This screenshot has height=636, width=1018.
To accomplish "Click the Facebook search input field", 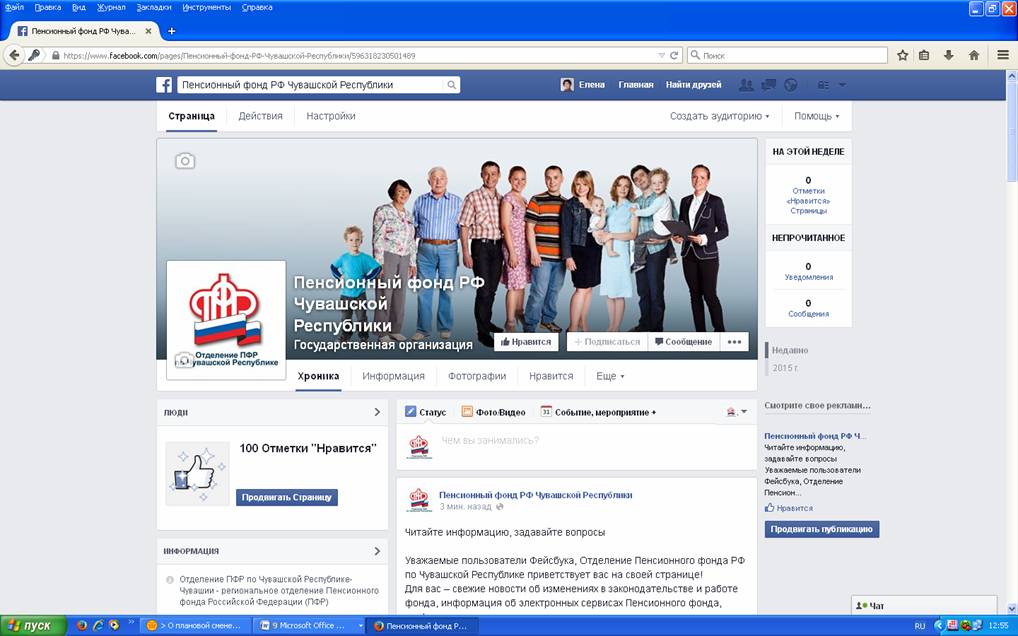I will 312,85.
